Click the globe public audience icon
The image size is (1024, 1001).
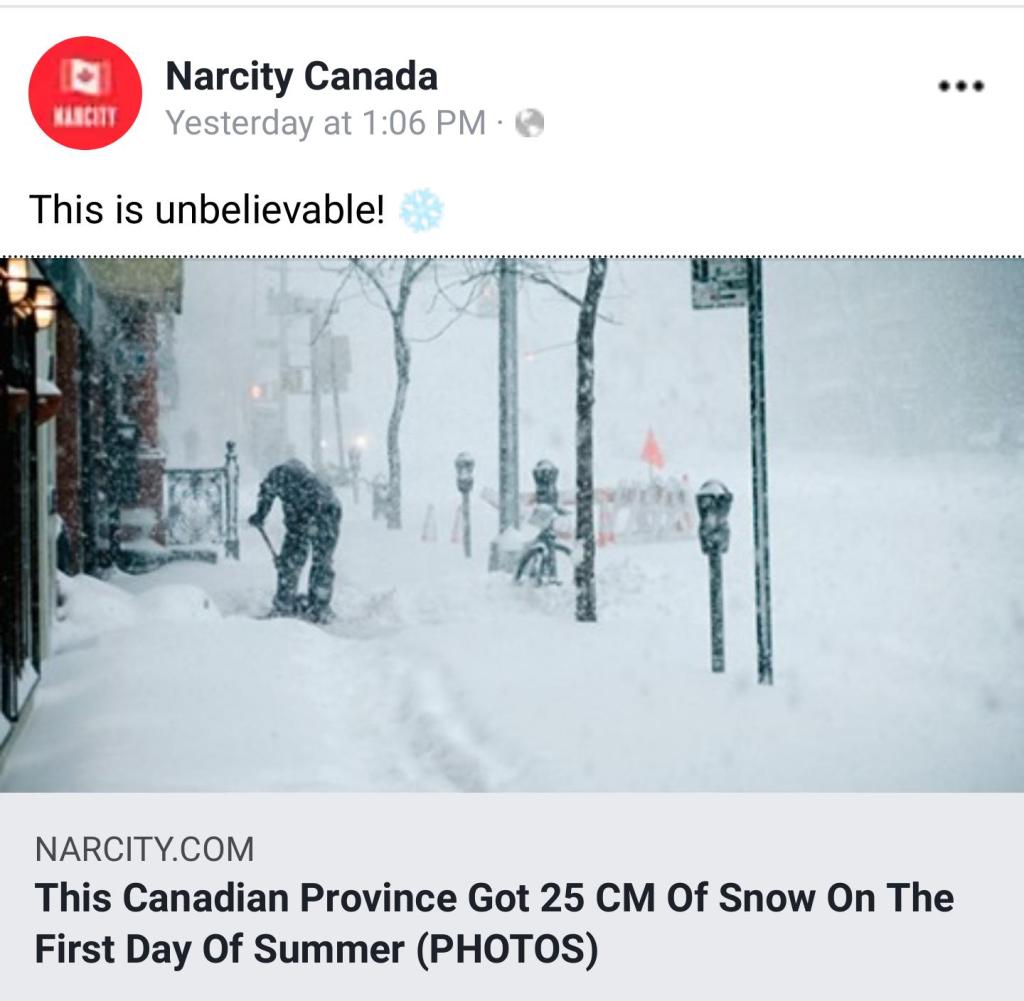pyautogui.click(x=529, y=123)
